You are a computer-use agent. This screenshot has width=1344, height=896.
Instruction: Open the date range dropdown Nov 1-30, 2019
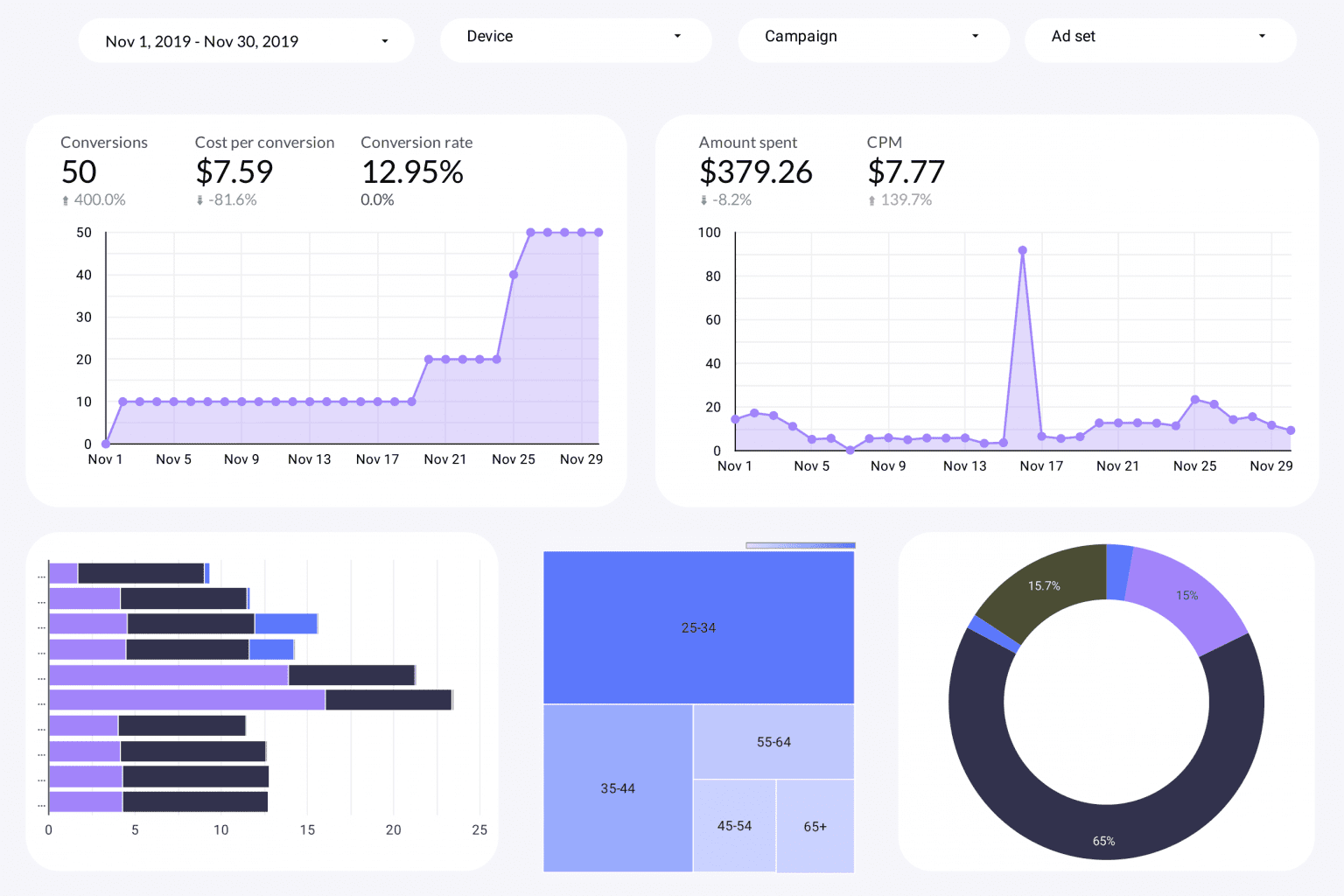tap(246, 41)
